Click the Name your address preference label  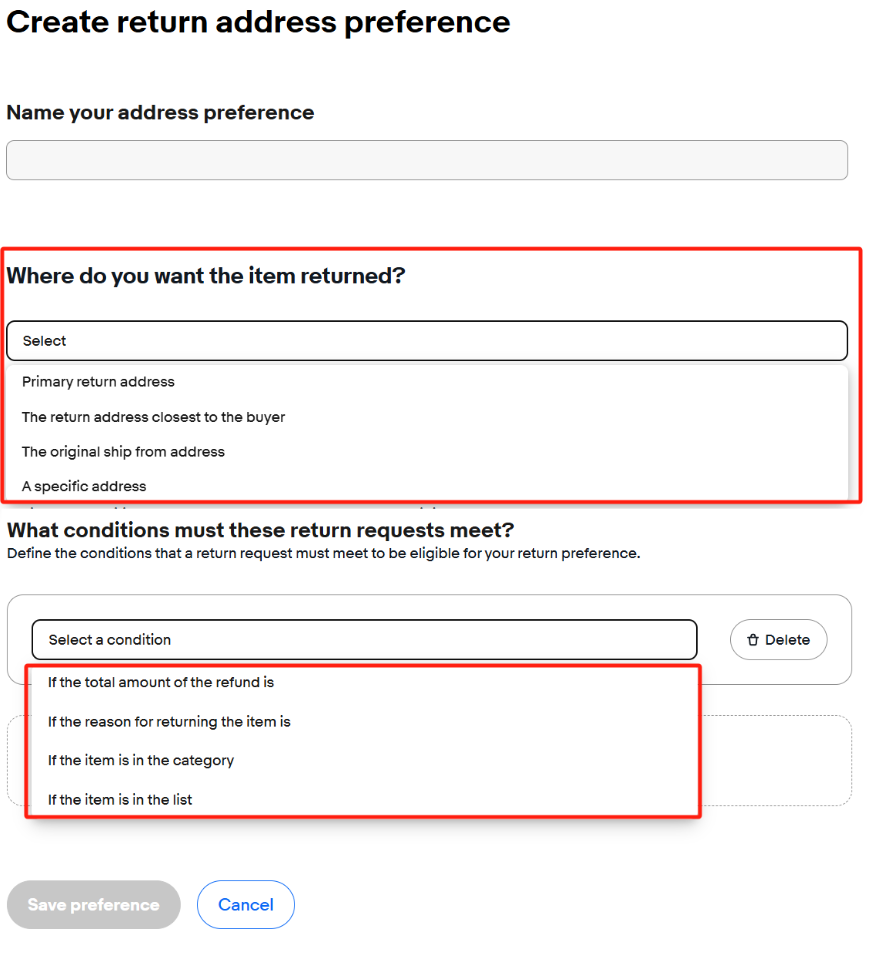(160, 113)
